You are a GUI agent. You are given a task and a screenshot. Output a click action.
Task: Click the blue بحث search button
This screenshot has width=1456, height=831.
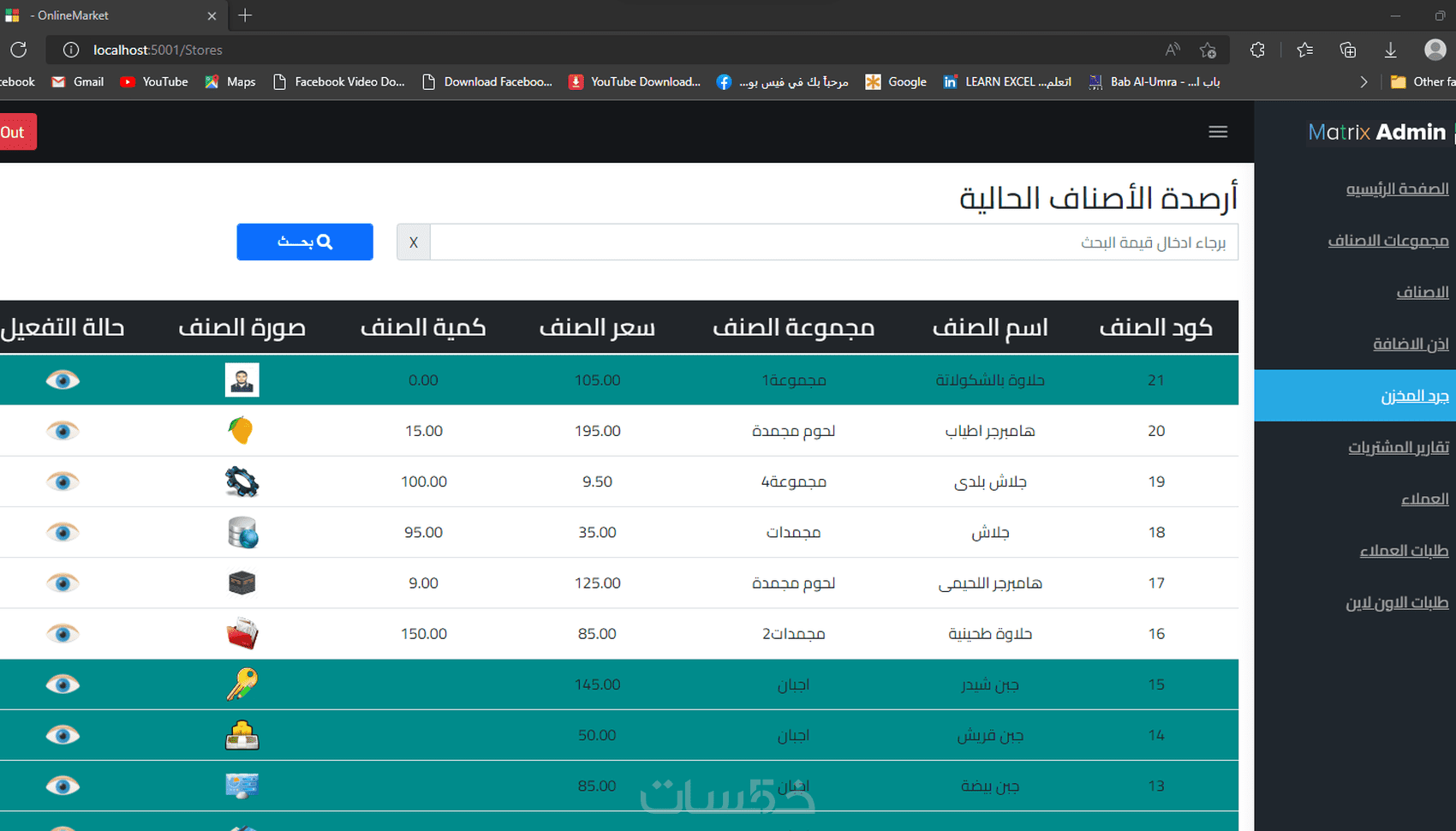pos(305,242)
